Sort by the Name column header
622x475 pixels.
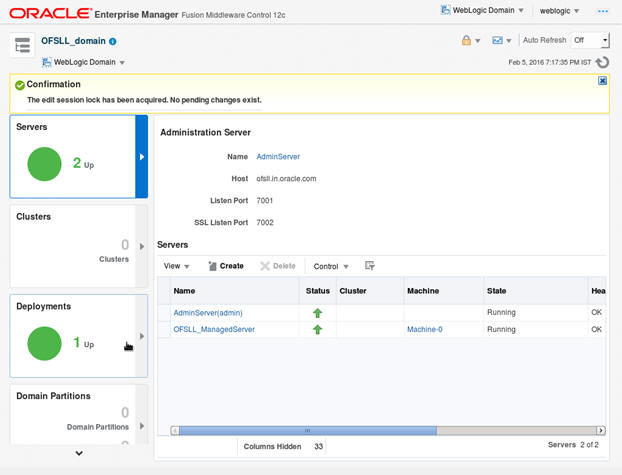[x=235, y=291]
